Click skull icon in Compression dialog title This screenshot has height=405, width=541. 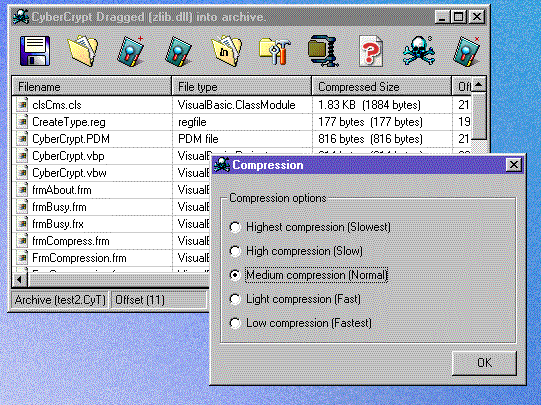(x=222, y=165)
